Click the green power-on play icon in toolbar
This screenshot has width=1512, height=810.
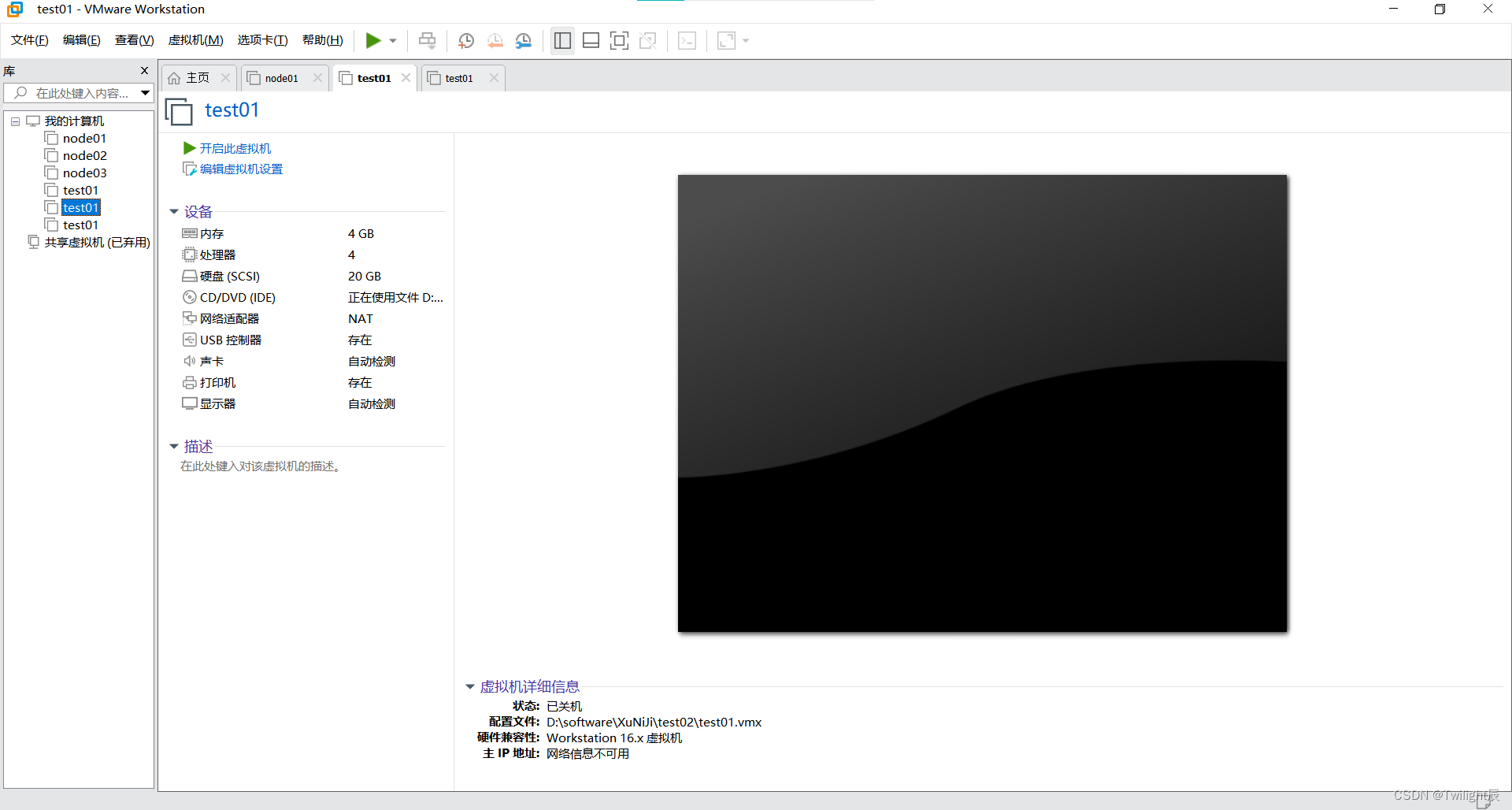[373, 40]
